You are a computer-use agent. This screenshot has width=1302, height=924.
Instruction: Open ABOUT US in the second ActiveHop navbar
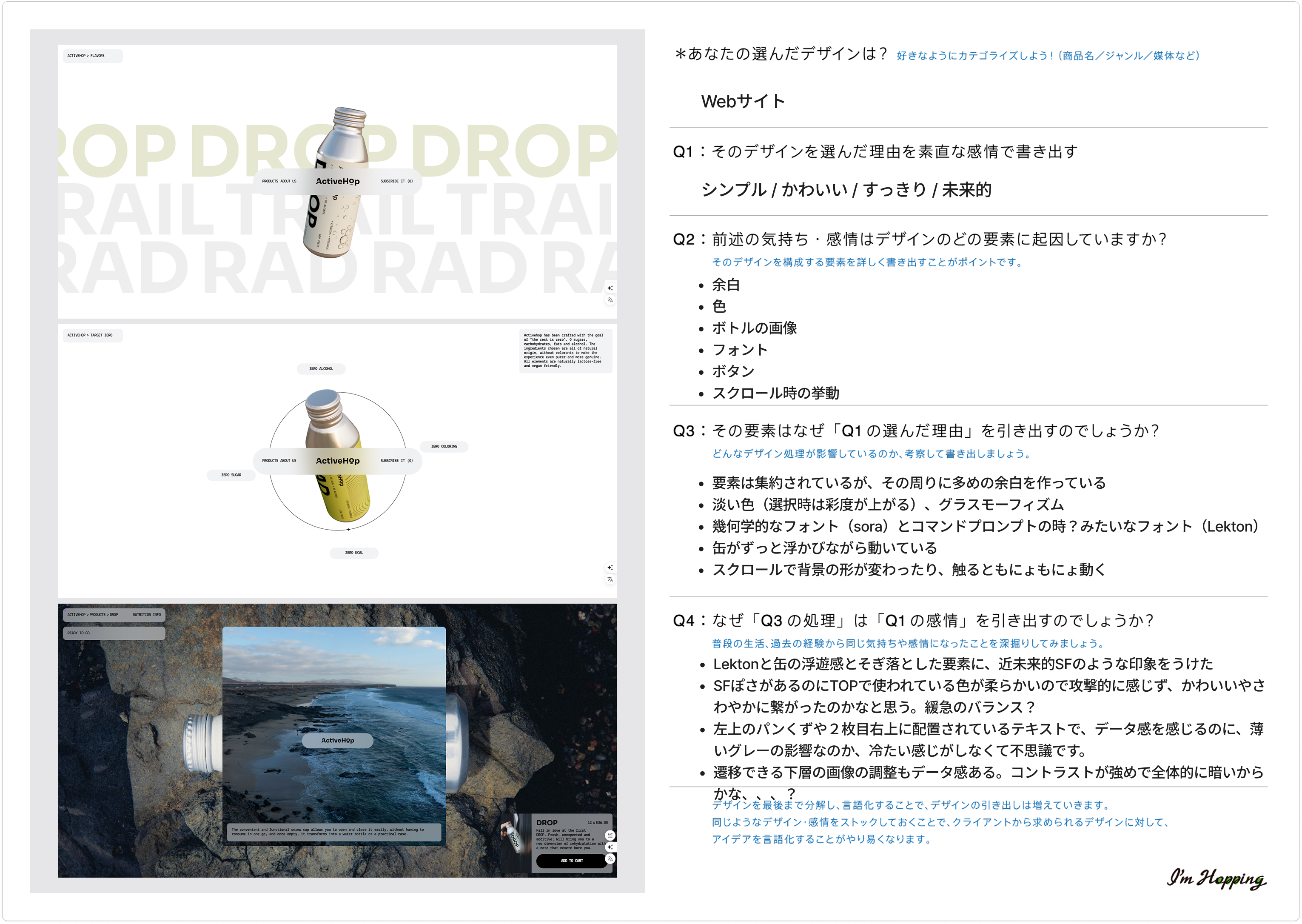tap(288, 461)
